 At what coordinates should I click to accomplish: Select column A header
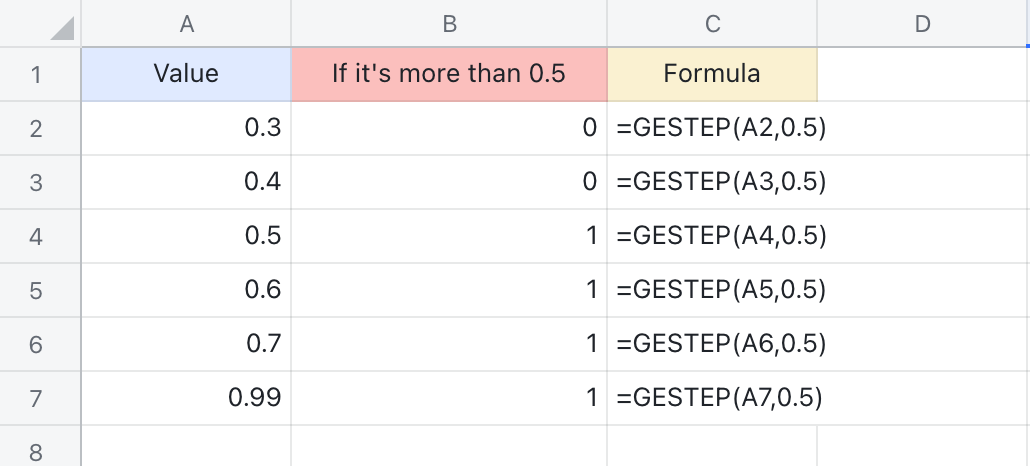[x=186, y=24]
